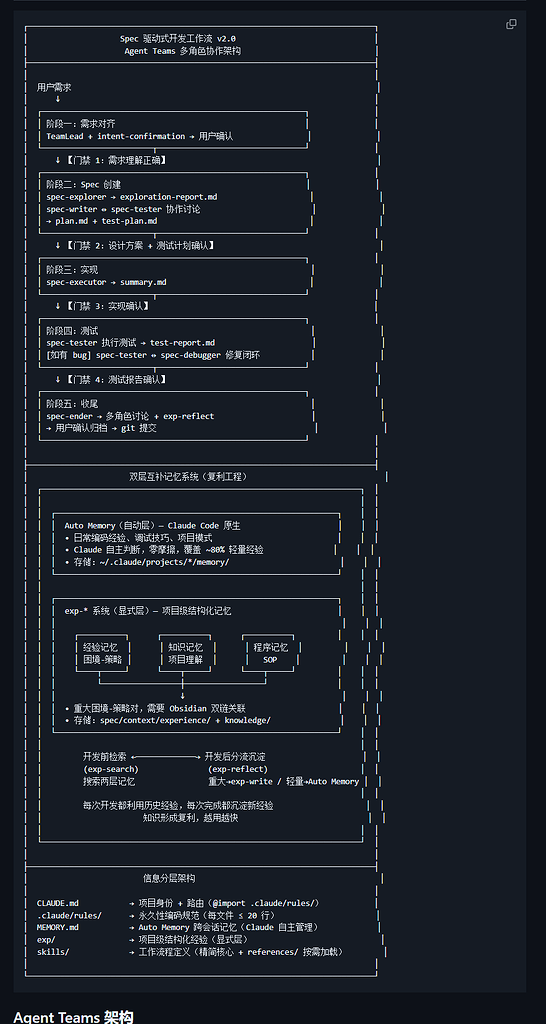The width and height of the screenshot is (546, 1024).
Task: Select the "信息分层架构" heading
Action: tap(169, 879)
